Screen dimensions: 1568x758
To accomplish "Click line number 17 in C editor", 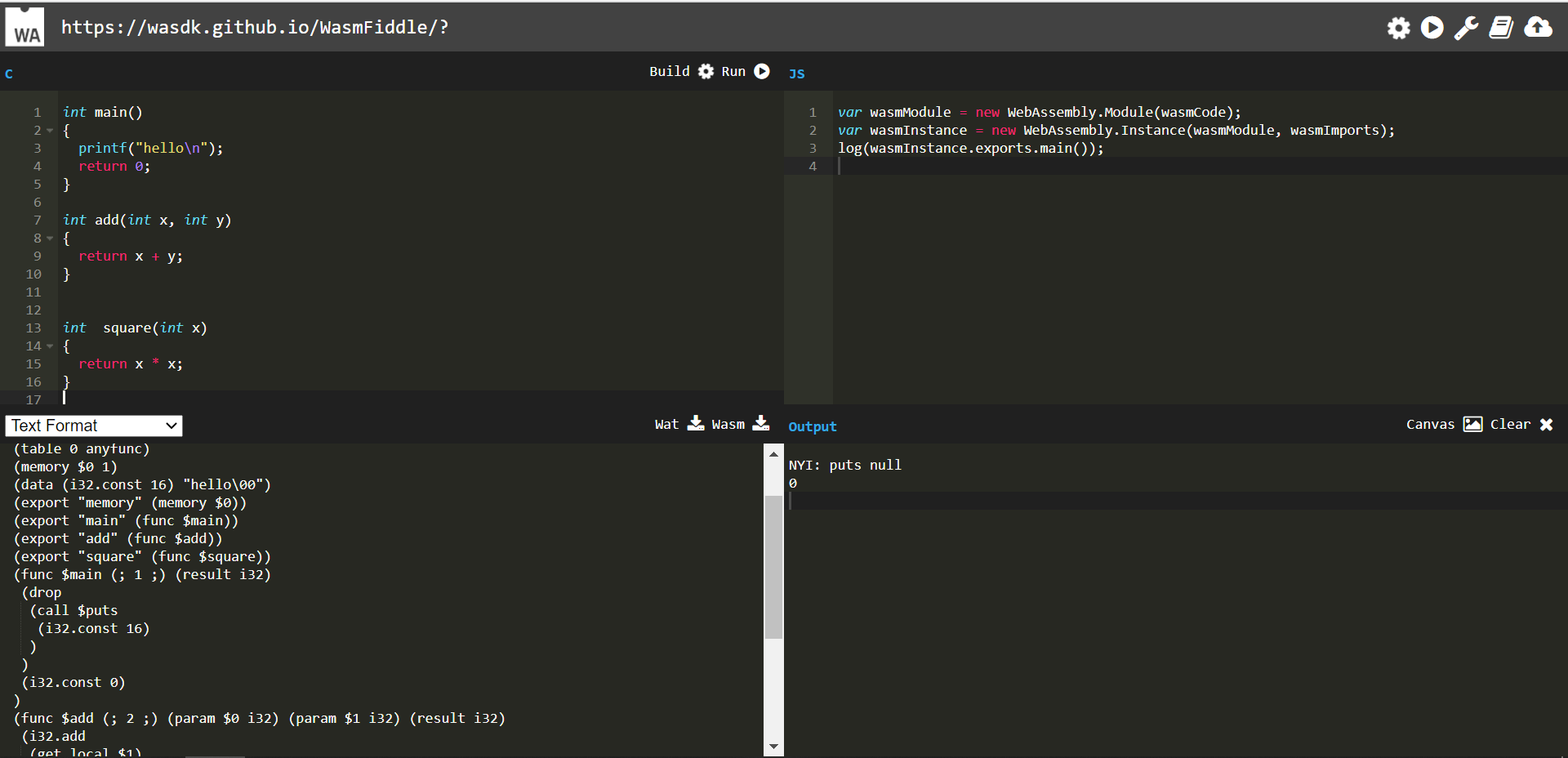I will [33, 399].
